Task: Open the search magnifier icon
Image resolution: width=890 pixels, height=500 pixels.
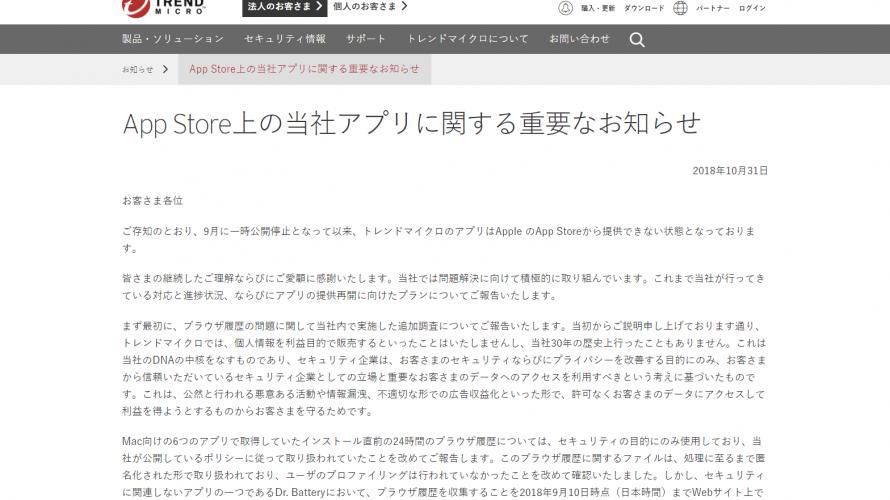Action: 637,40
